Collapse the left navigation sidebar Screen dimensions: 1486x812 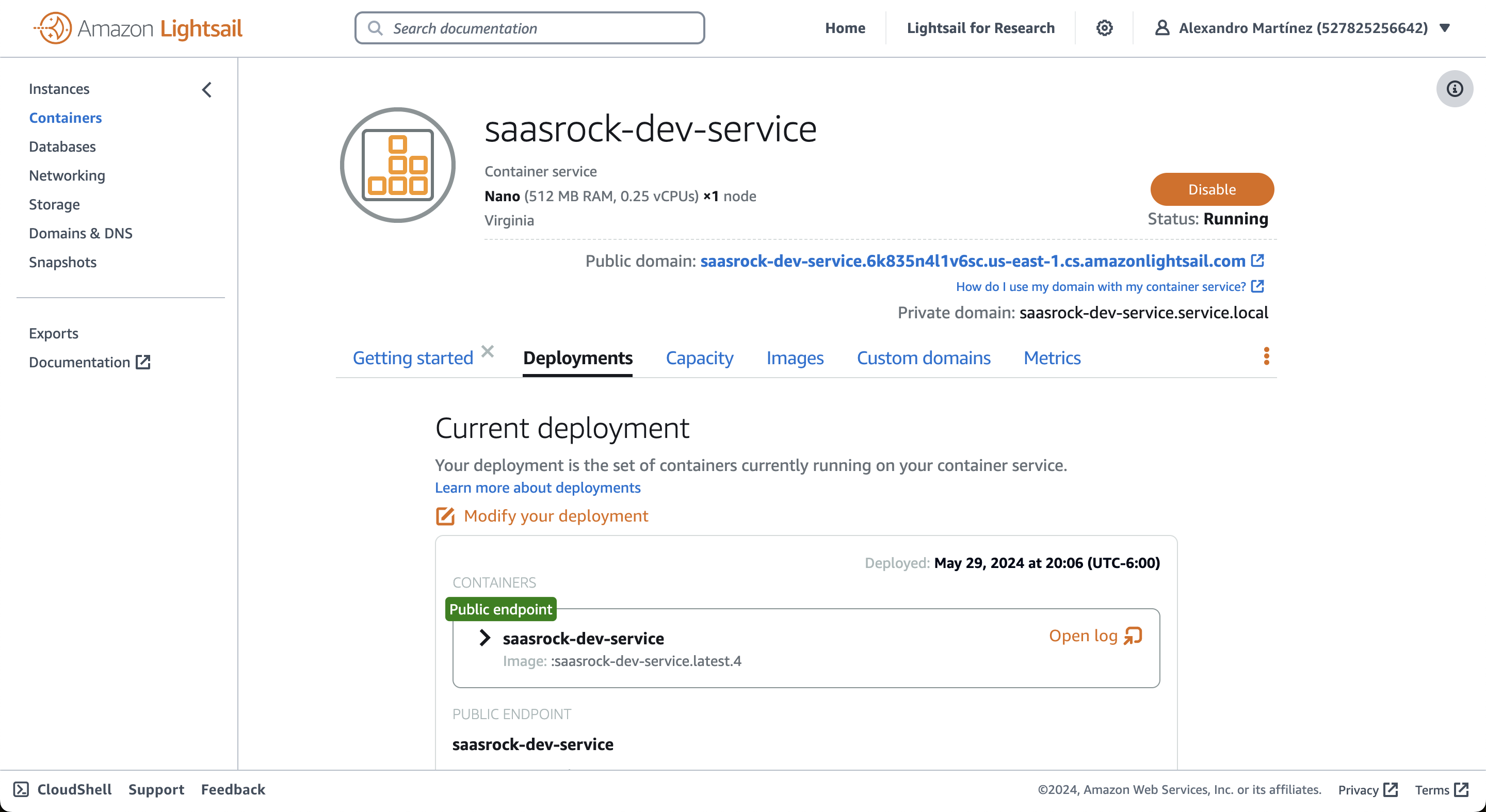[x=206, y=89]
